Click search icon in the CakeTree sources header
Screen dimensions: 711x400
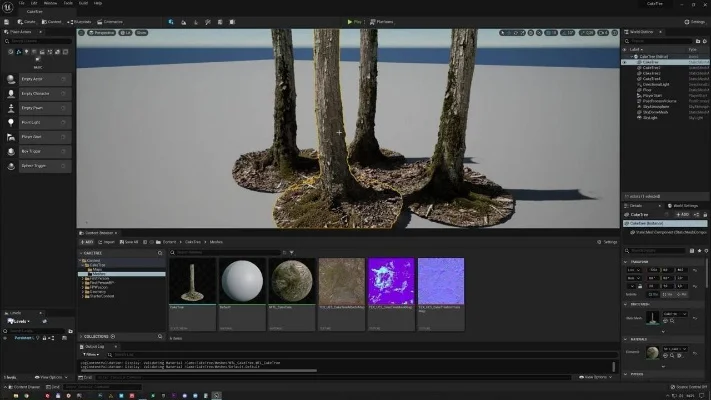tap(160, 253)
